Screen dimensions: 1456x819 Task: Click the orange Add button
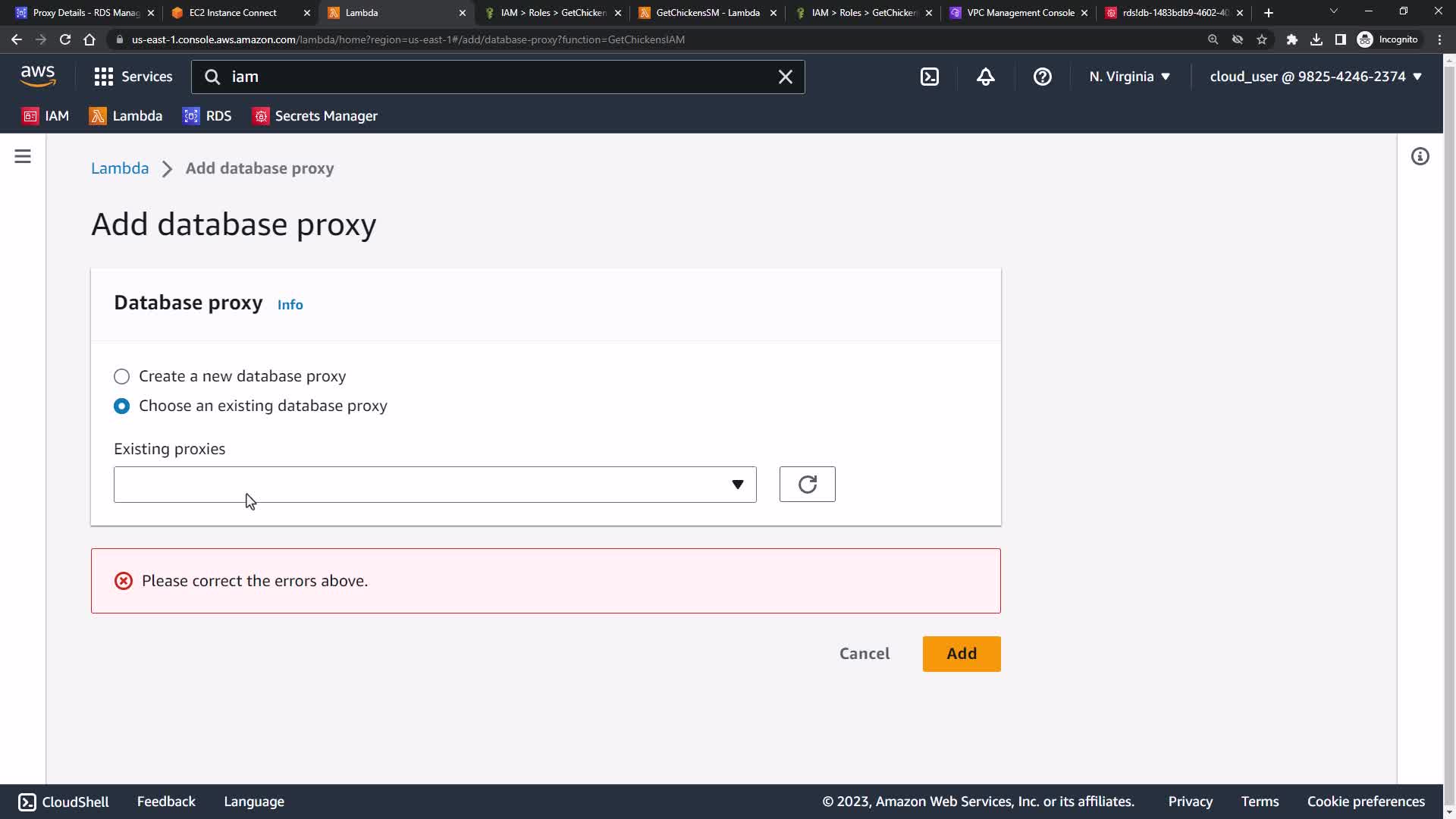point(961,654)
